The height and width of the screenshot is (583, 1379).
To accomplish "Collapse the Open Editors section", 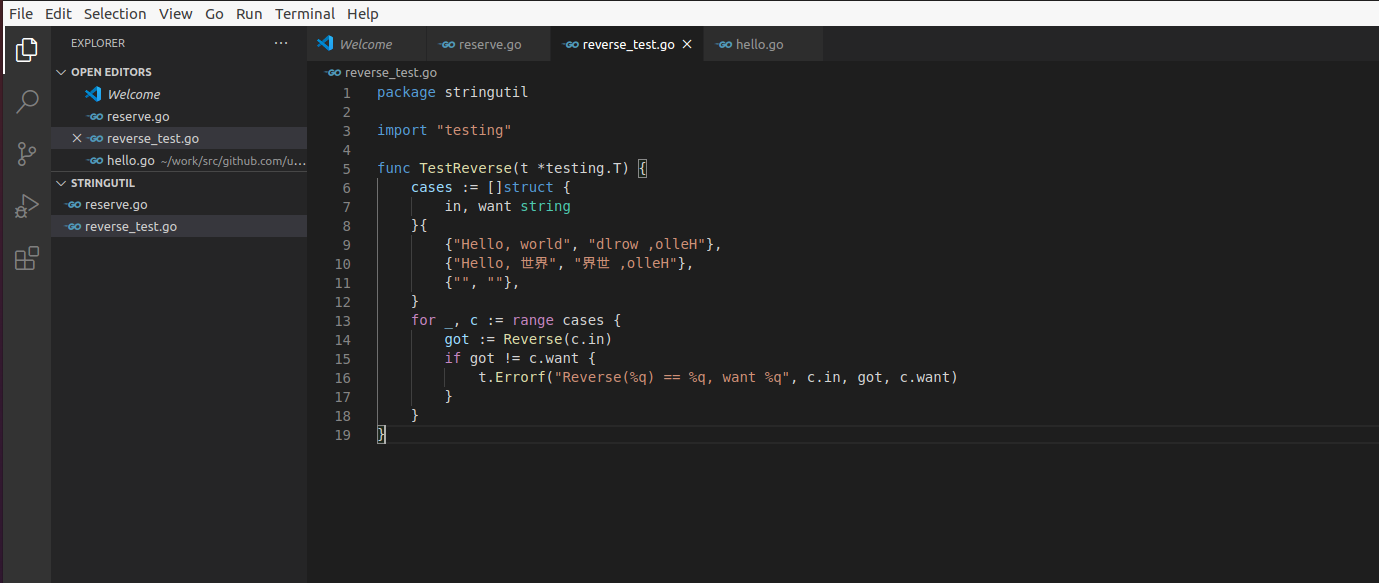I will click(x=61, y=72).
